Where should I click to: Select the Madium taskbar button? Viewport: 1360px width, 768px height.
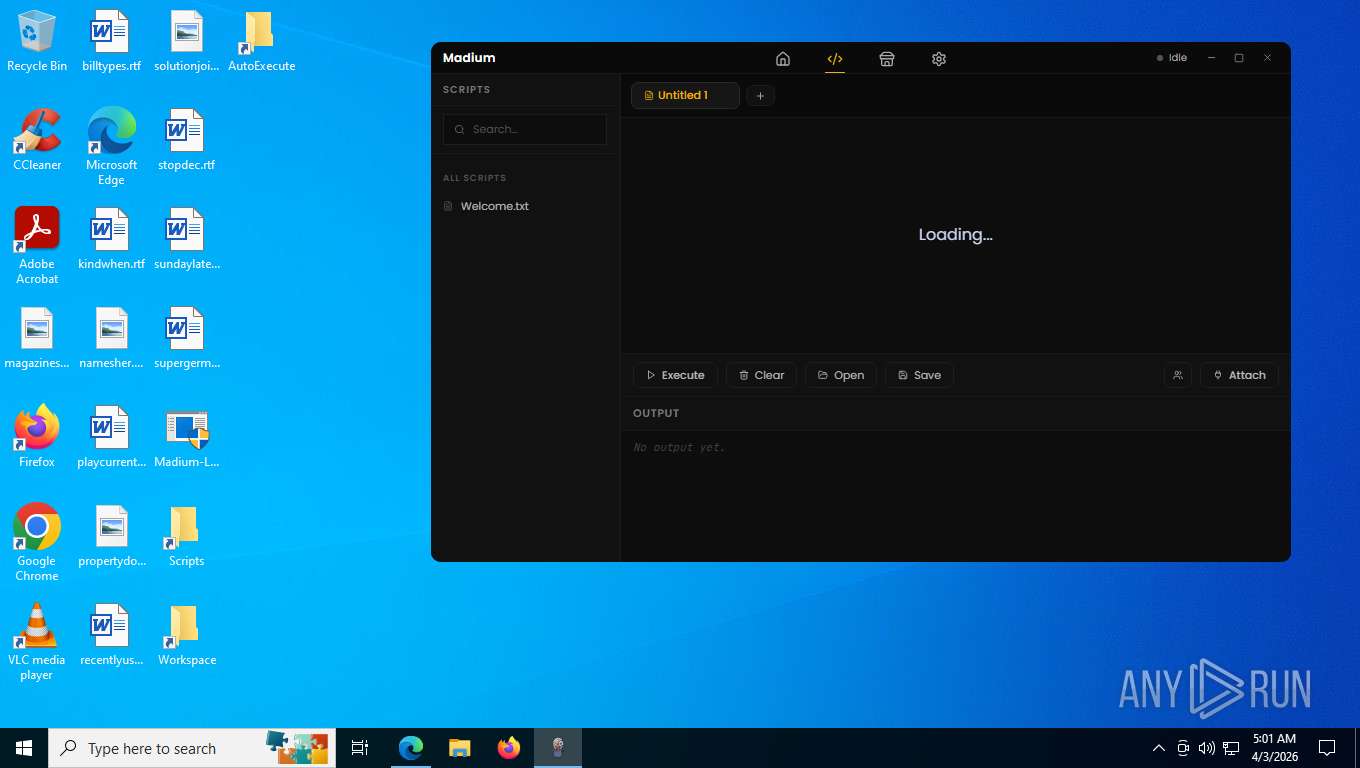tap(558, 748)
